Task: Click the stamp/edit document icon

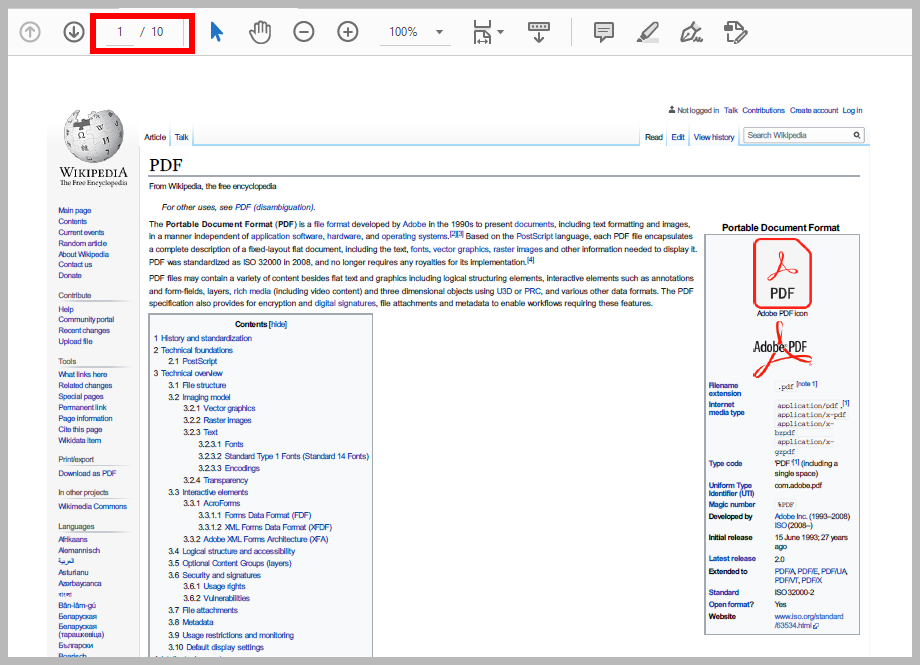Action: coord(735,32)
